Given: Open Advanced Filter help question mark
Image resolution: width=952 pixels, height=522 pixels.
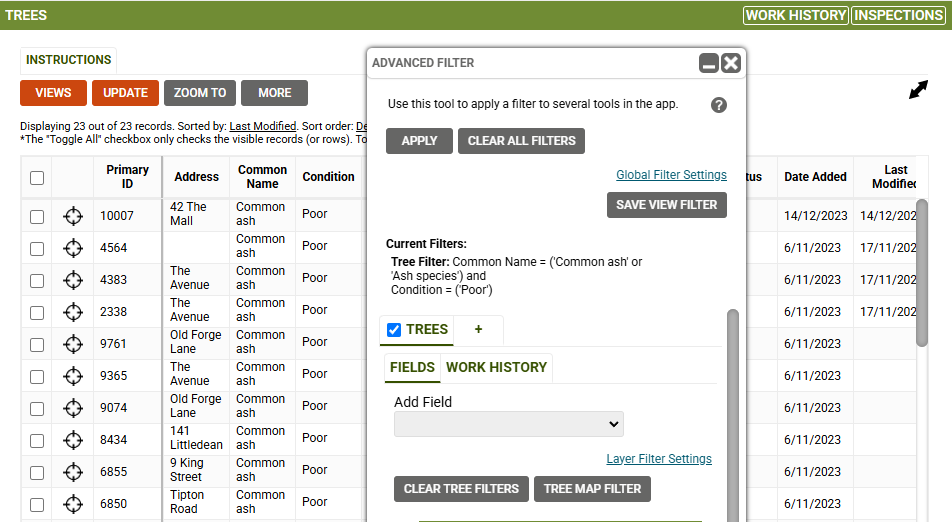Looking at the screenshot, I should (719, 105).
